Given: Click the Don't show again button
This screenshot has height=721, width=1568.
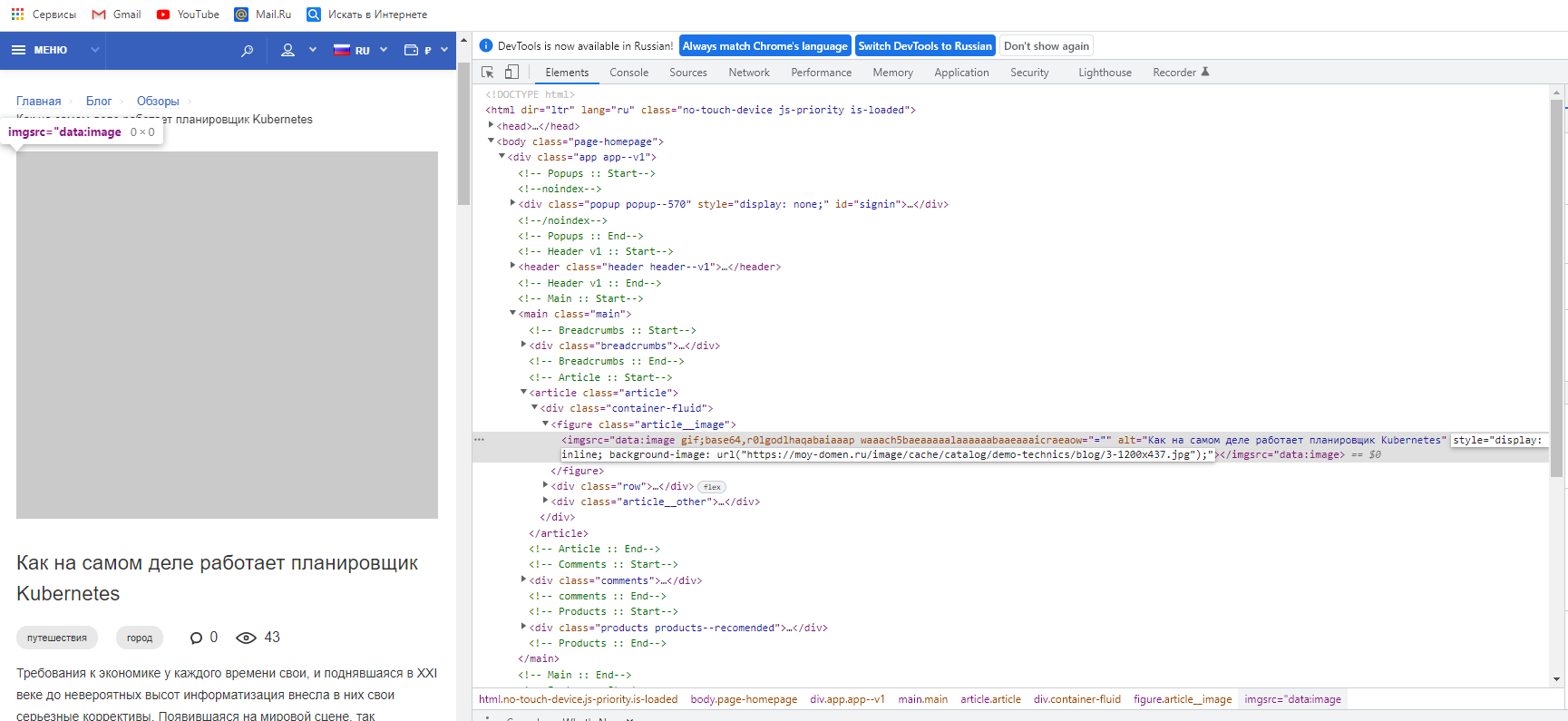Looking at the screenshot, I should coord(1046,46).
